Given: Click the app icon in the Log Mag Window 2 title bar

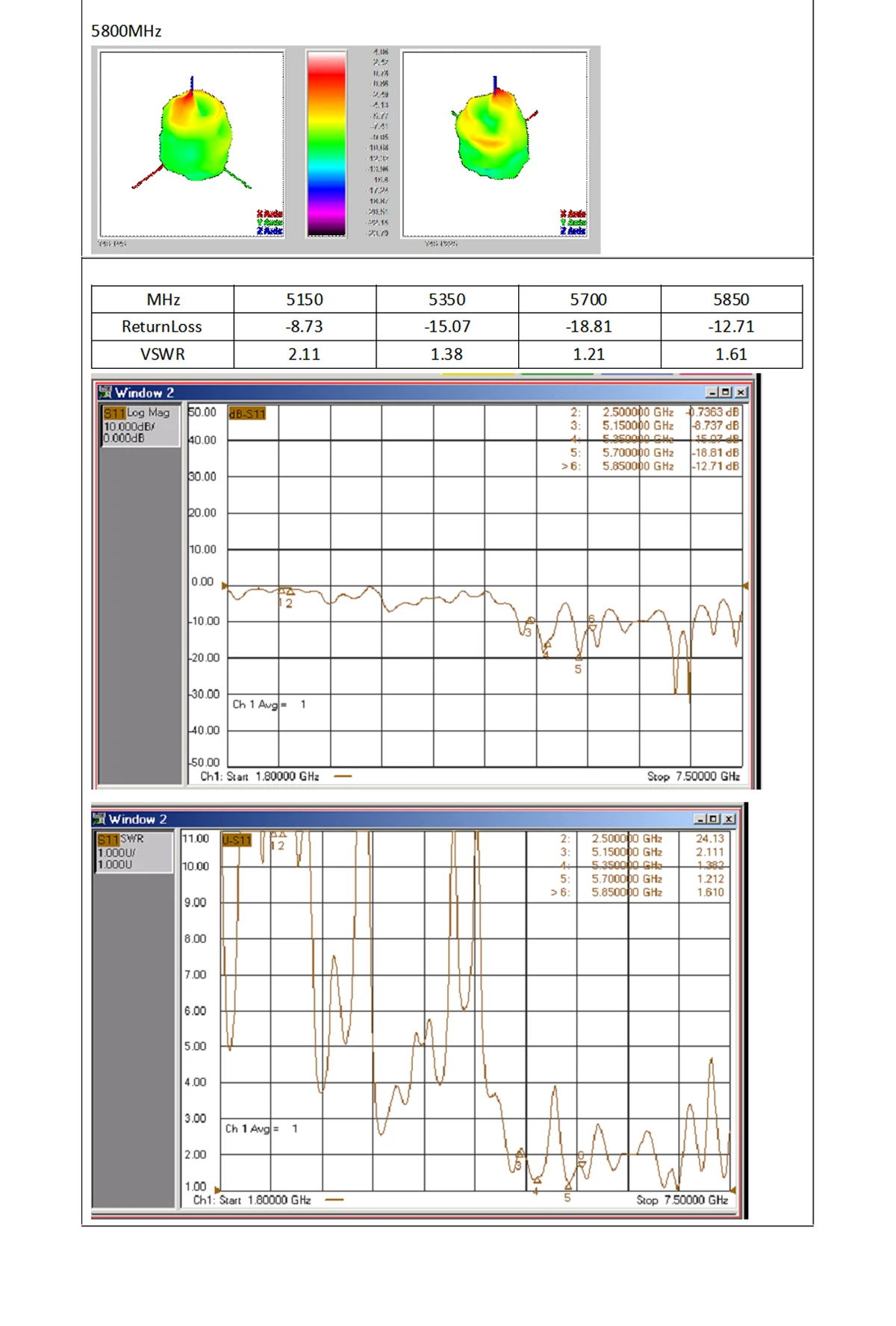Looking at the screenshot, I should pyautogui.click(x=105, y=393).
